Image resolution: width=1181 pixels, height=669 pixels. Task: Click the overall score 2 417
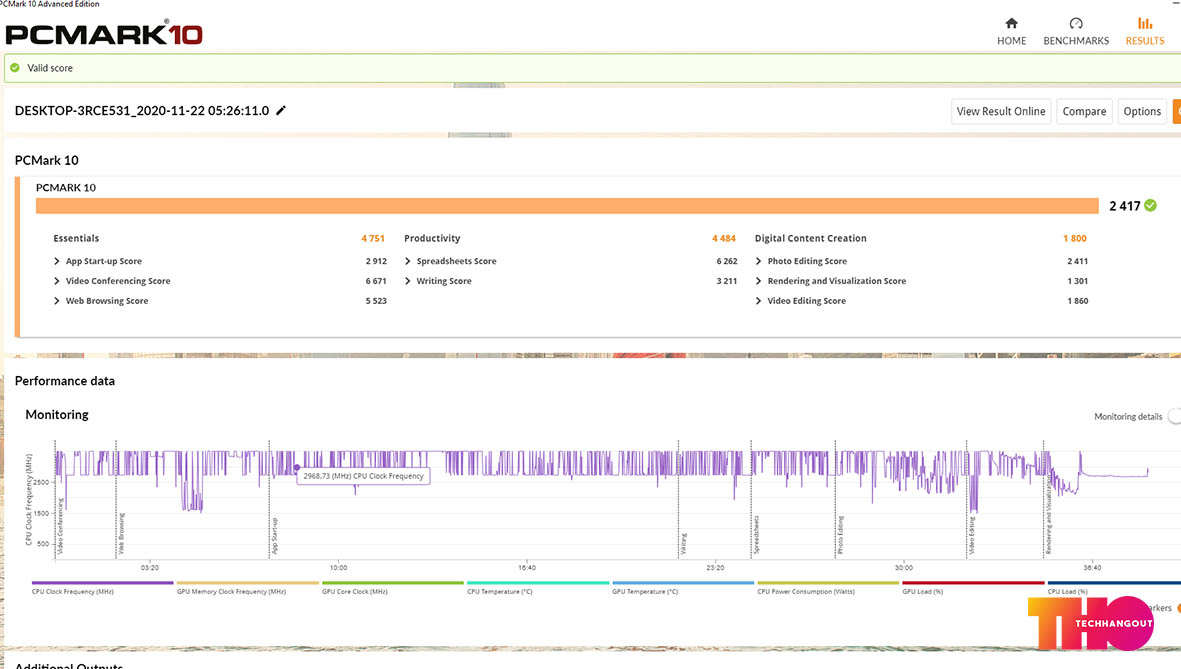click(x=1125, y=206)
